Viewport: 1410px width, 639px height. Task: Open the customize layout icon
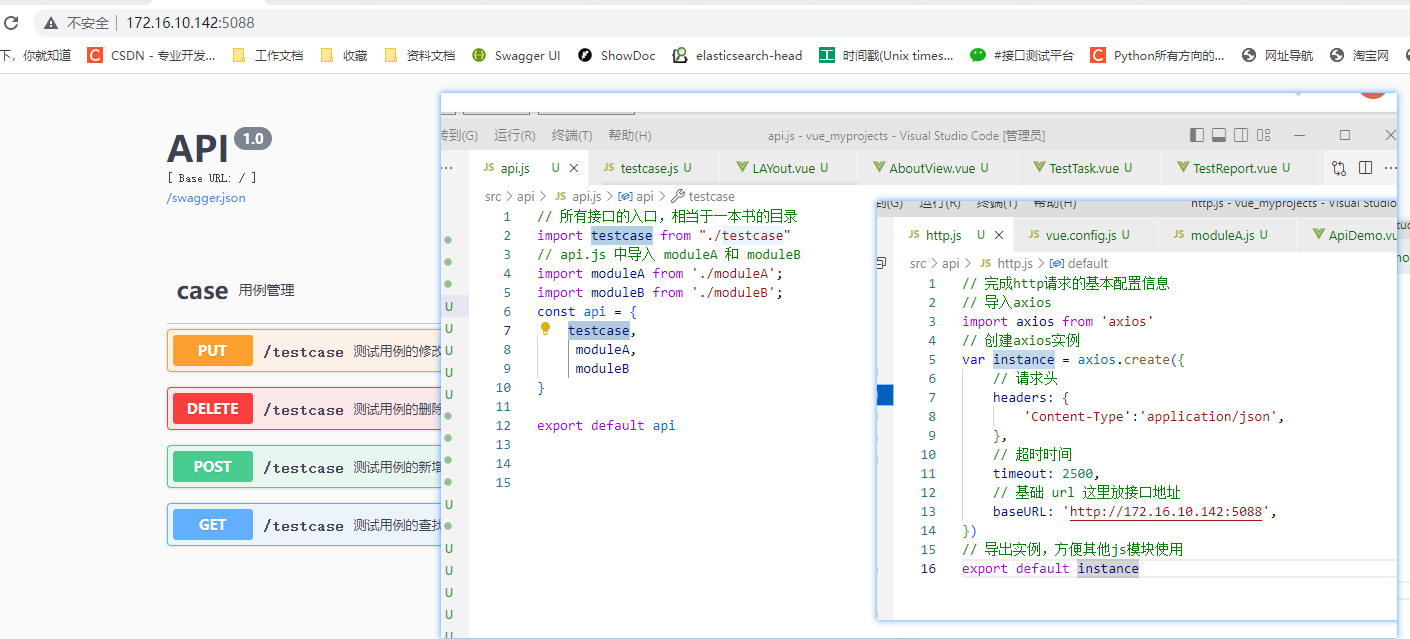(x=1264, y=135)
